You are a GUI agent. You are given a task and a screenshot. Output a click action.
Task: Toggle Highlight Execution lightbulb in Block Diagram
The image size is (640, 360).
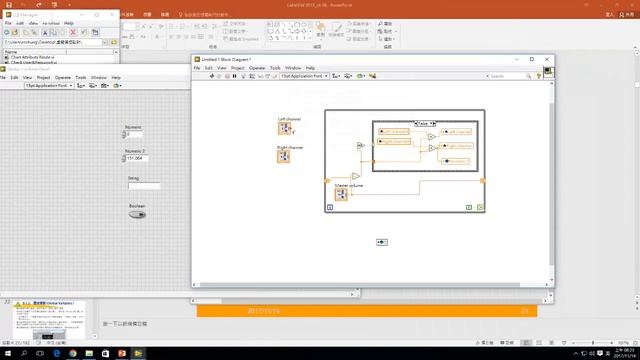pos(243,76)
